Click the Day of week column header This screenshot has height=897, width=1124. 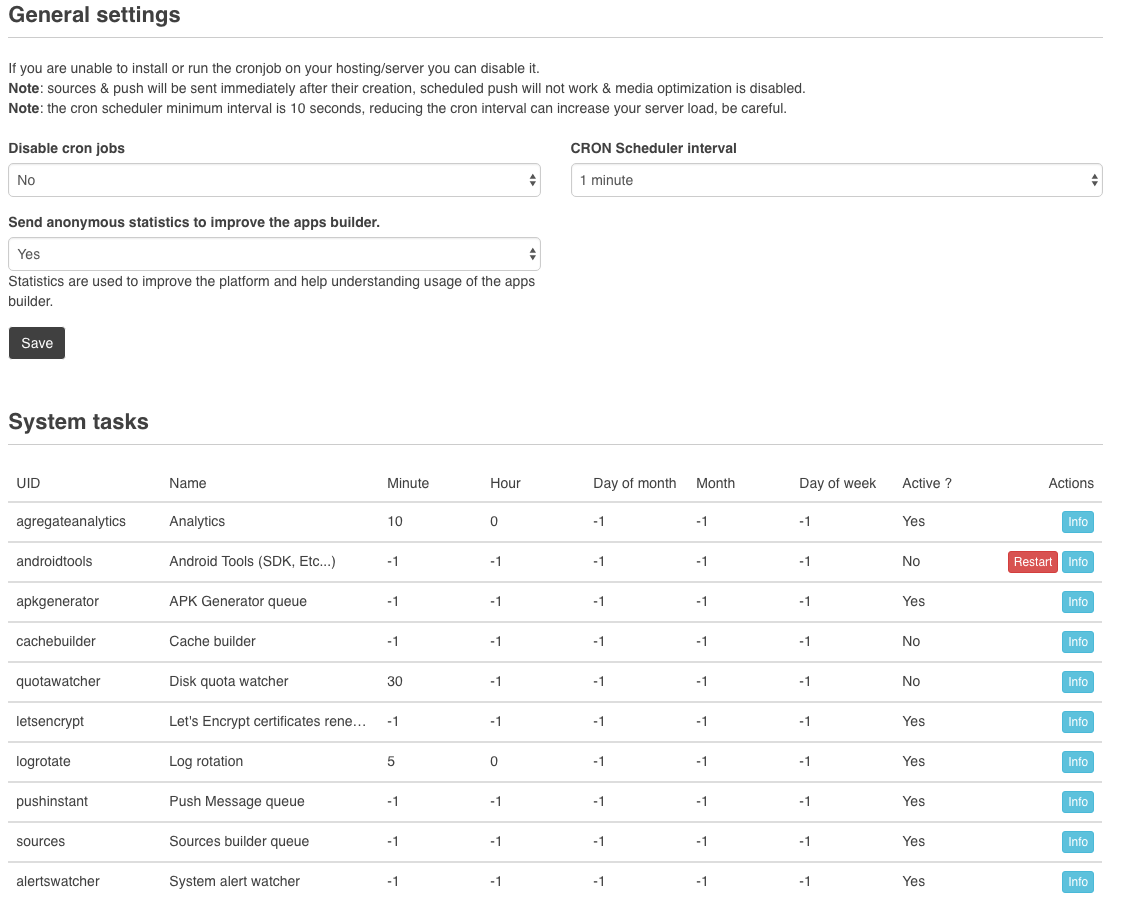837,483
